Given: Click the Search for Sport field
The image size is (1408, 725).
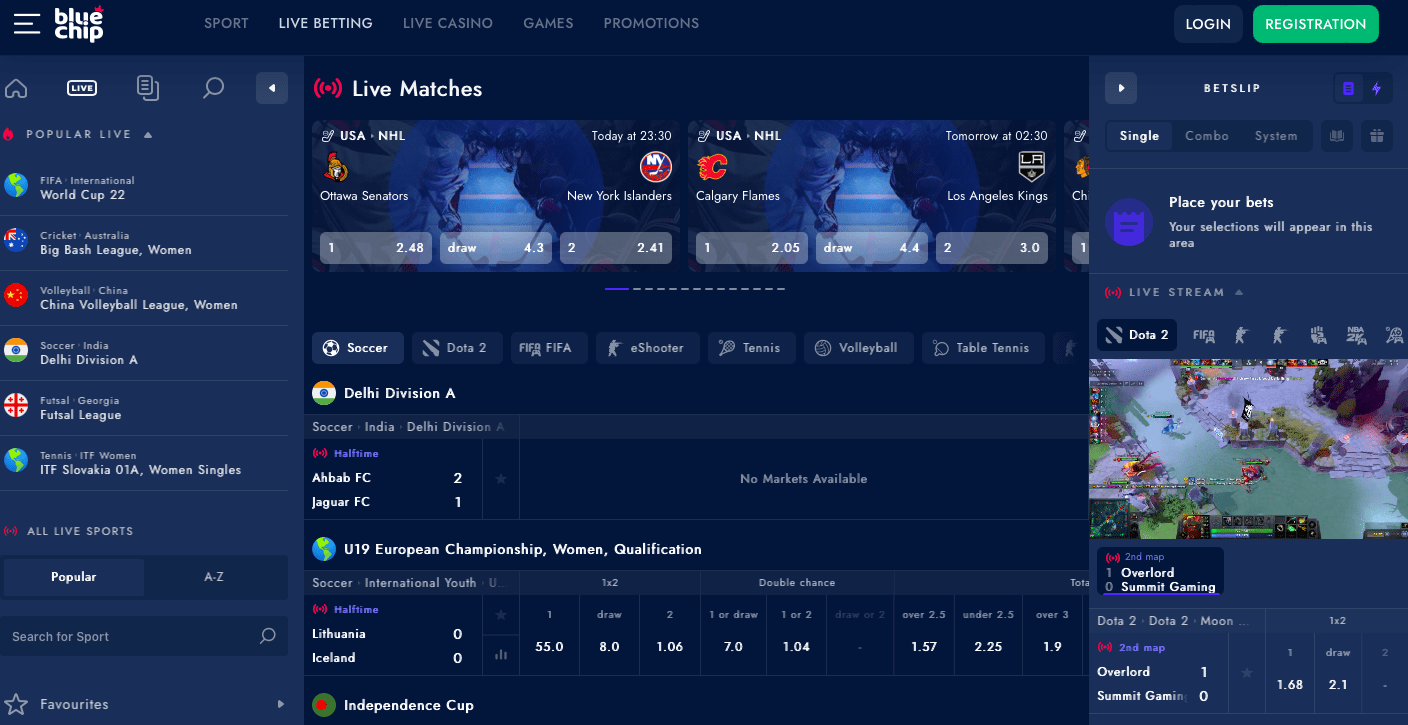Looking at the screenshot, I should click(144, 636).
